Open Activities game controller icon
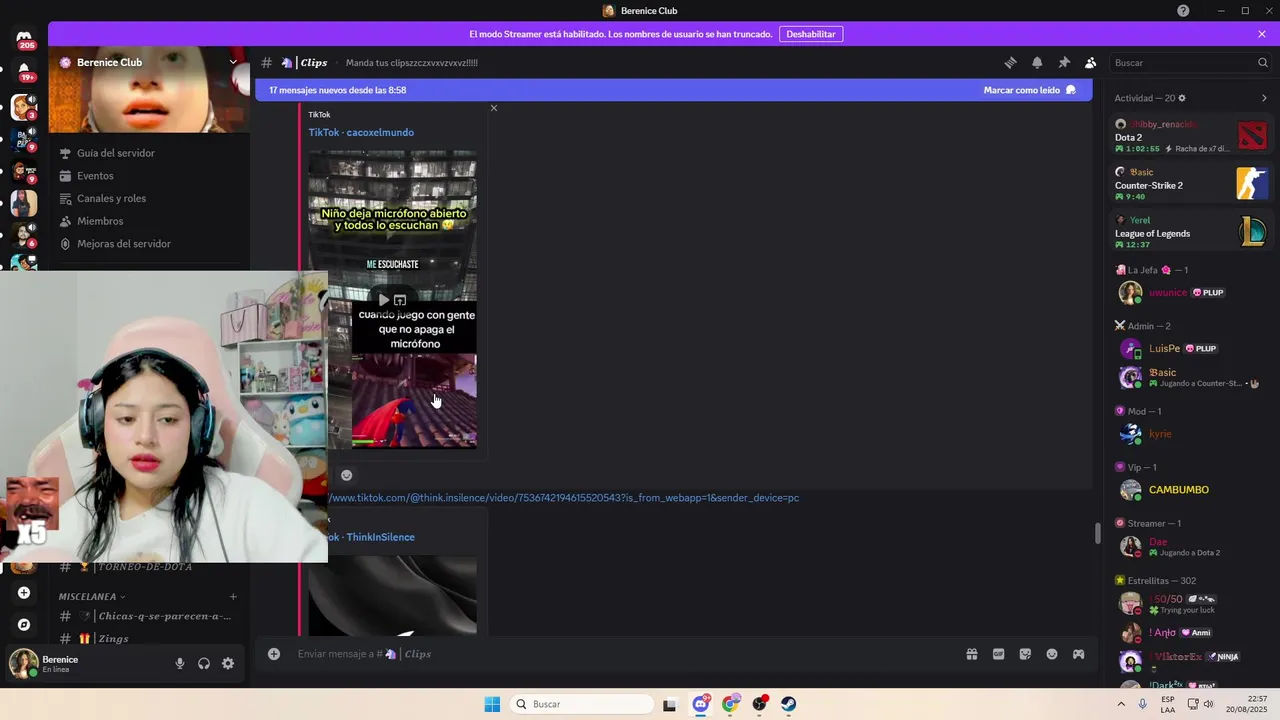Screen dimensions: 1280x720 coord(1079,654)
